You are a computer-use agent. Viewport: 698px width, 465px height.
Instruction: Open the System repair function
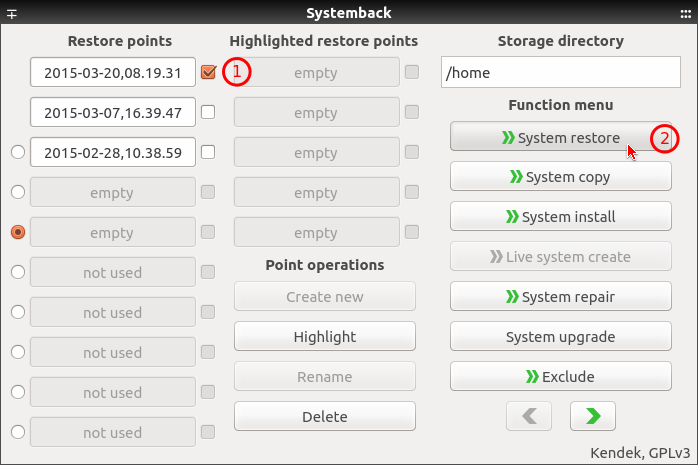tap(560, 296)
